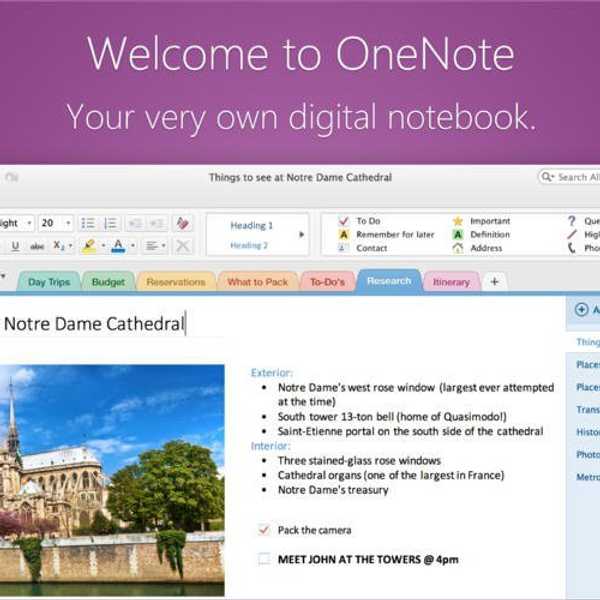Click the text alignment icon
600x600 pixels.
152,246
